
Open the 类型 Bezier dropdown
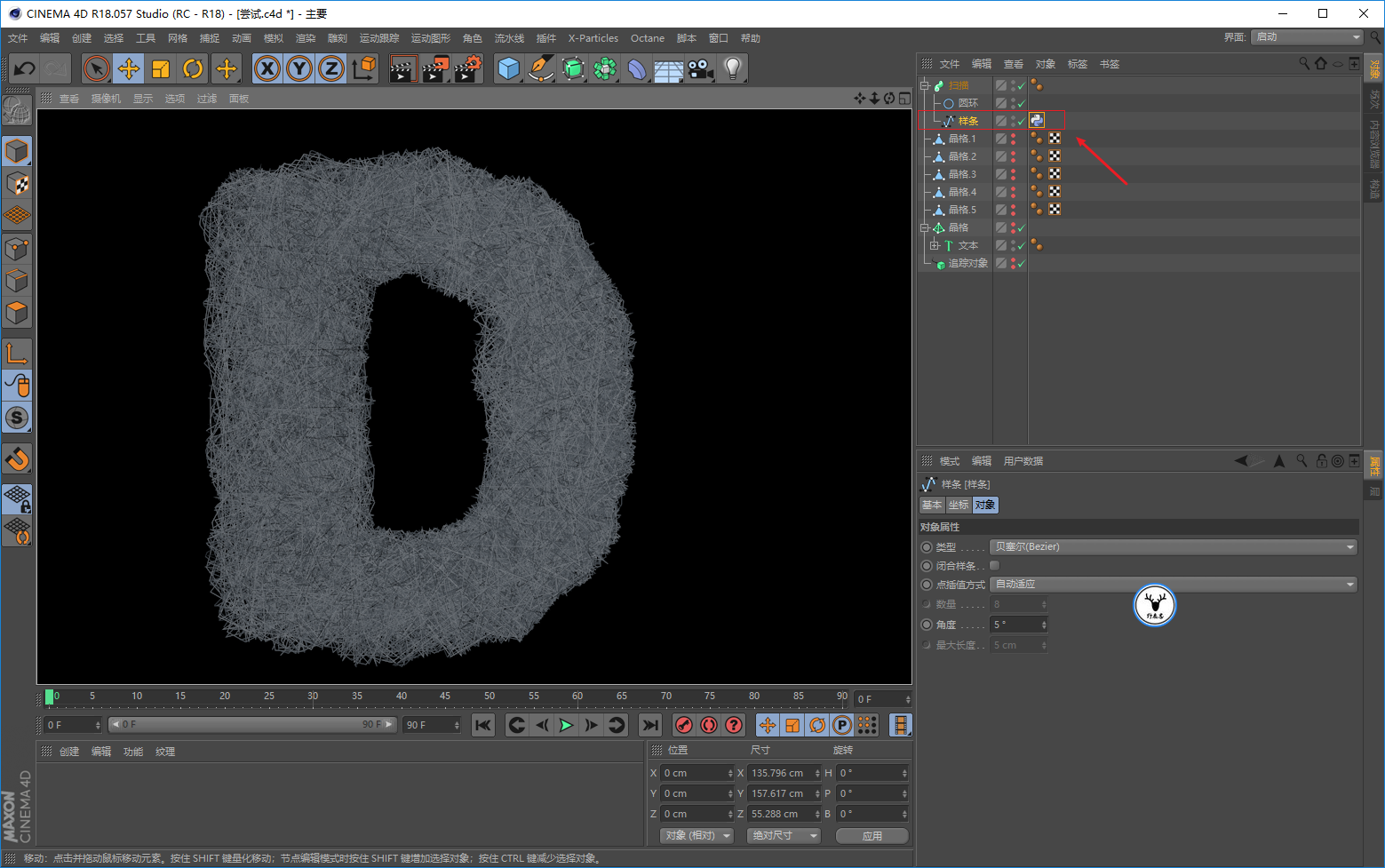click(x=1174, y=547)
